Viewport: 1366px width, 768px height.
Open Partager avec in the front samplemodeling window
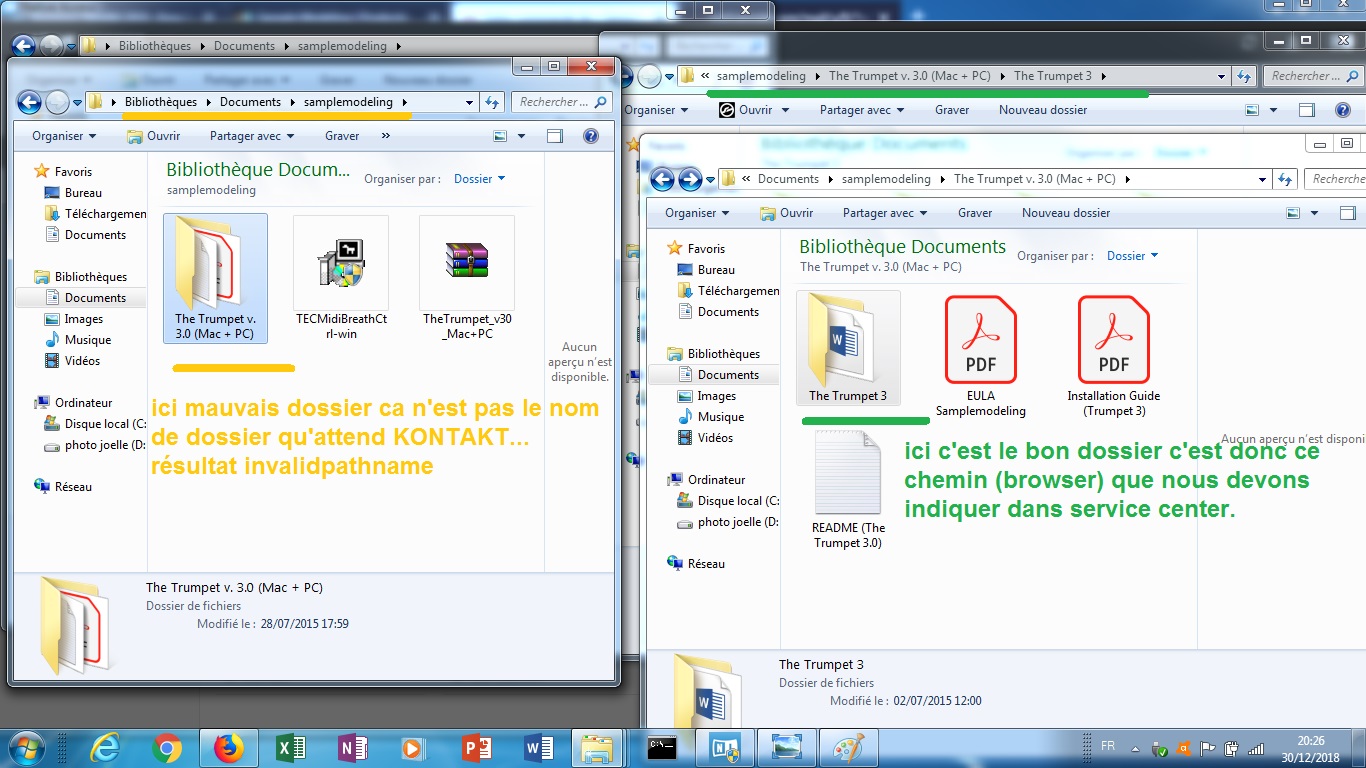click(x=252, y=136)
